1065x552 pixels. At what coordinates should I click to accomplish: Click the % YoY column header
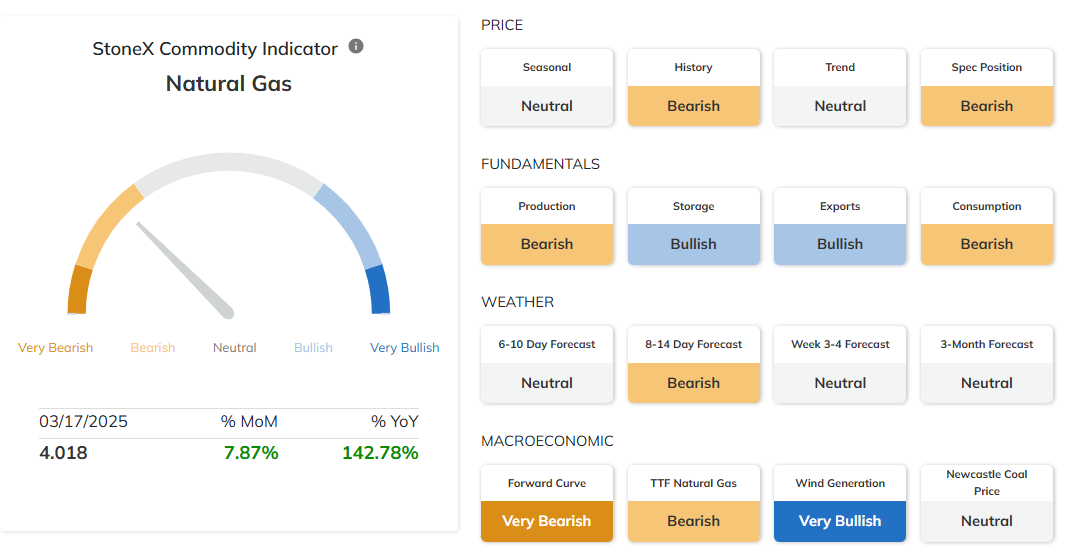(395, 422)
